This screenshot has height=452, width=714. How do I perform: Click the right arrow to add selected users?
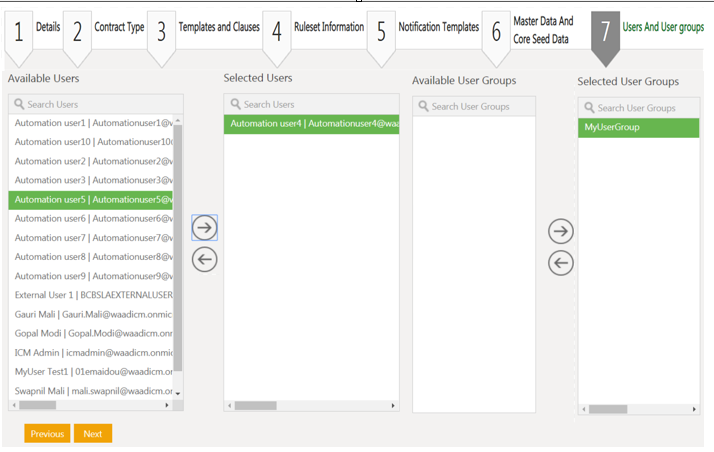tap(204, 228)
